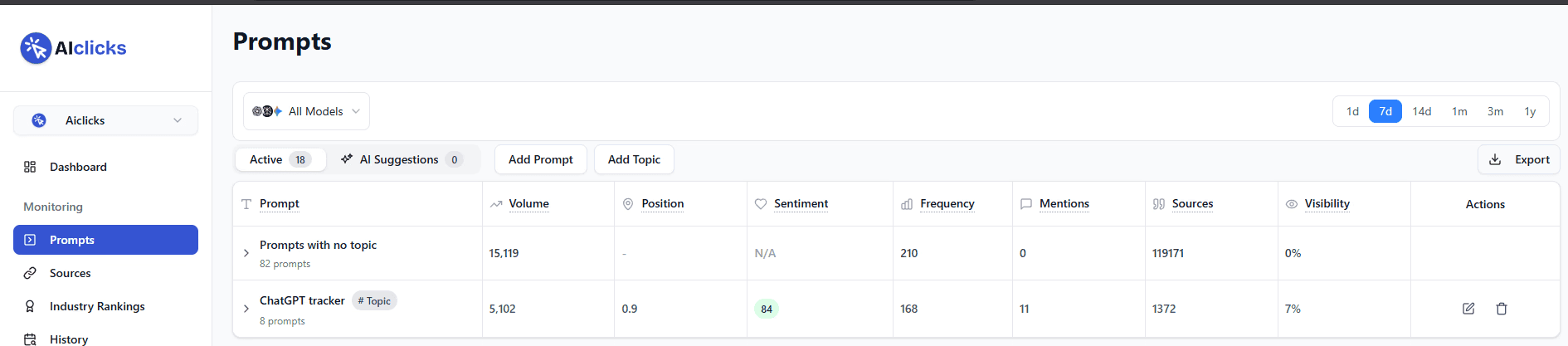Screen dimensions: 1568x346
Task: Open Industry Rankings page
Action: pyautogui.click(x=96, y=306)
